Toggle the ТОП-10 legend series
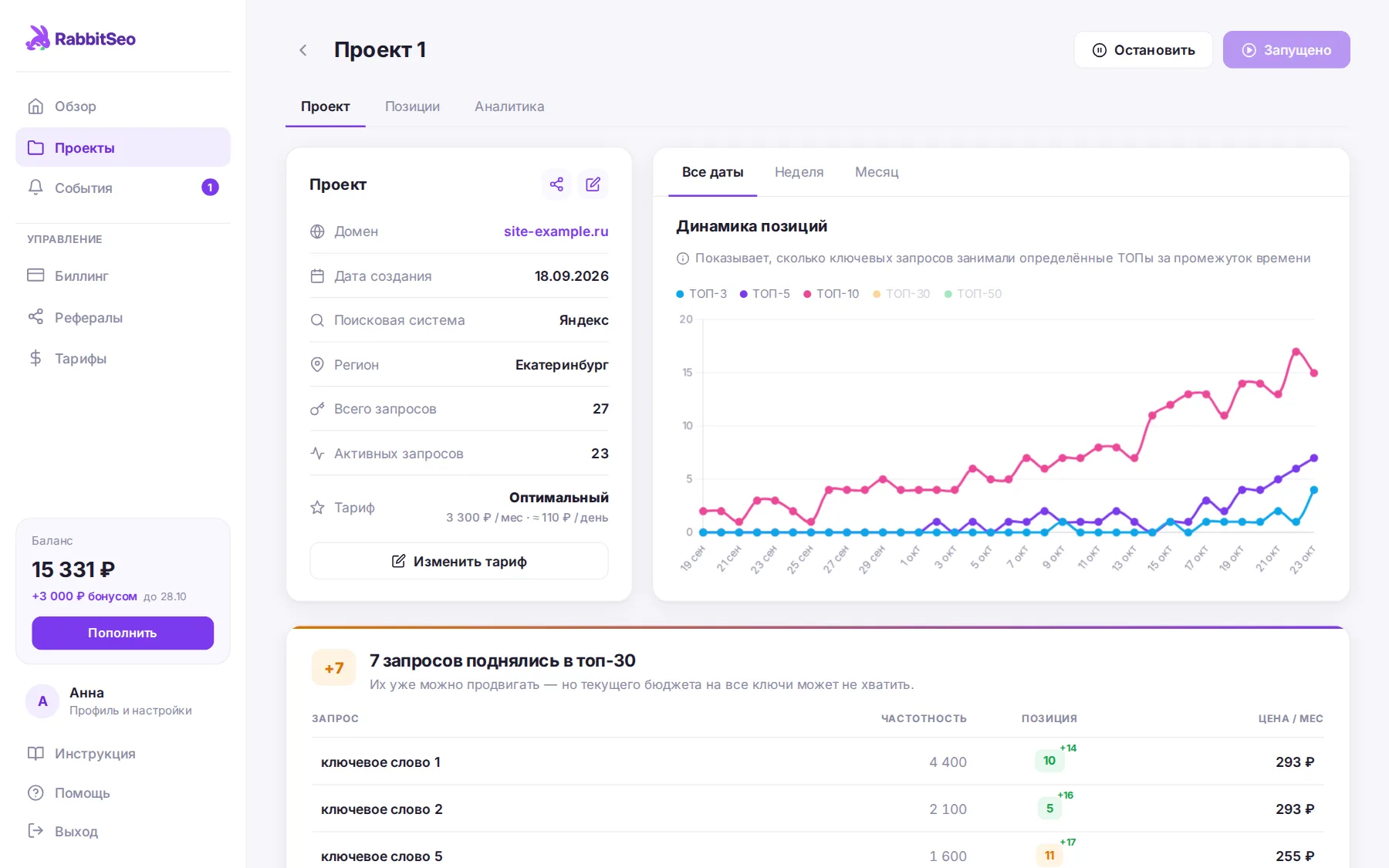This screenshot has width=1389, height=868. point(831,294)
